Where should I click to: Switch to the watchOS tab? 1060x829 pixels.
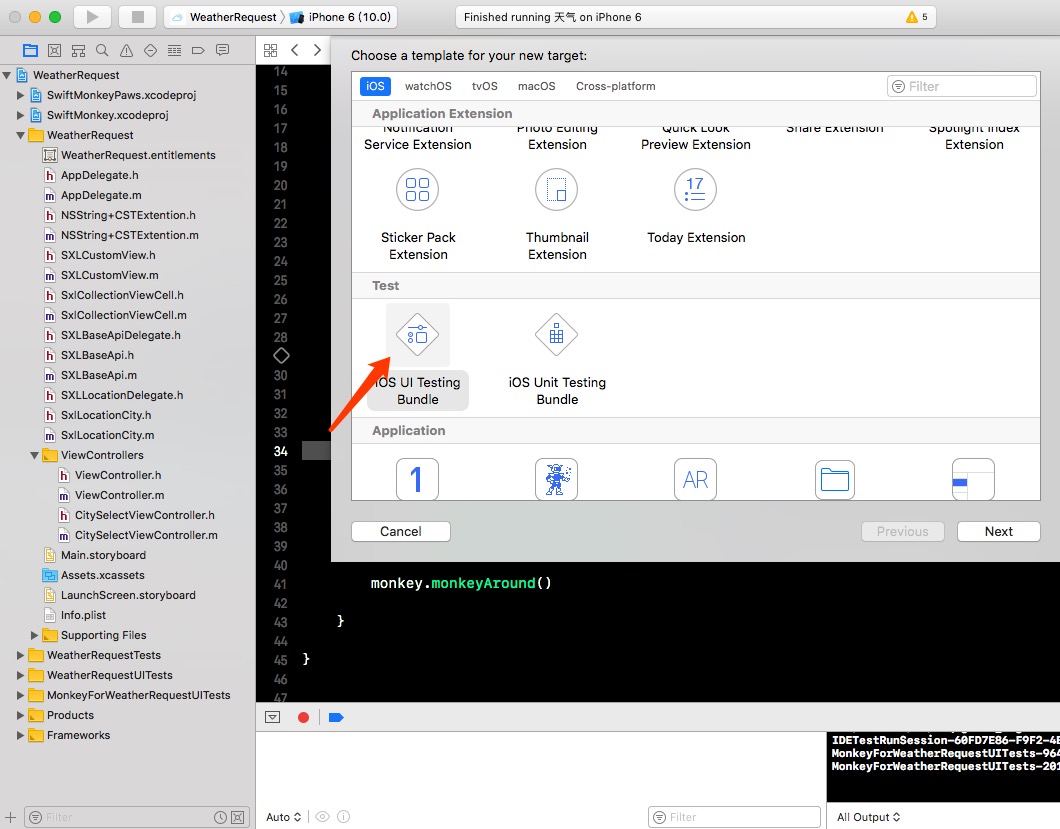pyautogui.click(x=428, y=86)
